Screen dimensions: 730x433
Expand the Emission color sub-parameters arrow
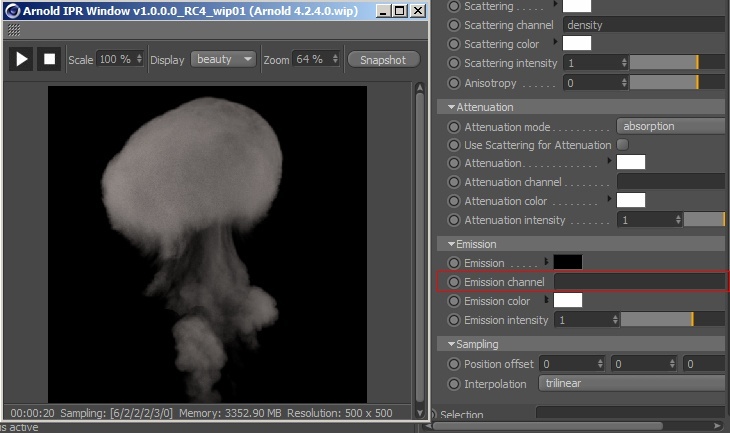click(x=547, y=300)
